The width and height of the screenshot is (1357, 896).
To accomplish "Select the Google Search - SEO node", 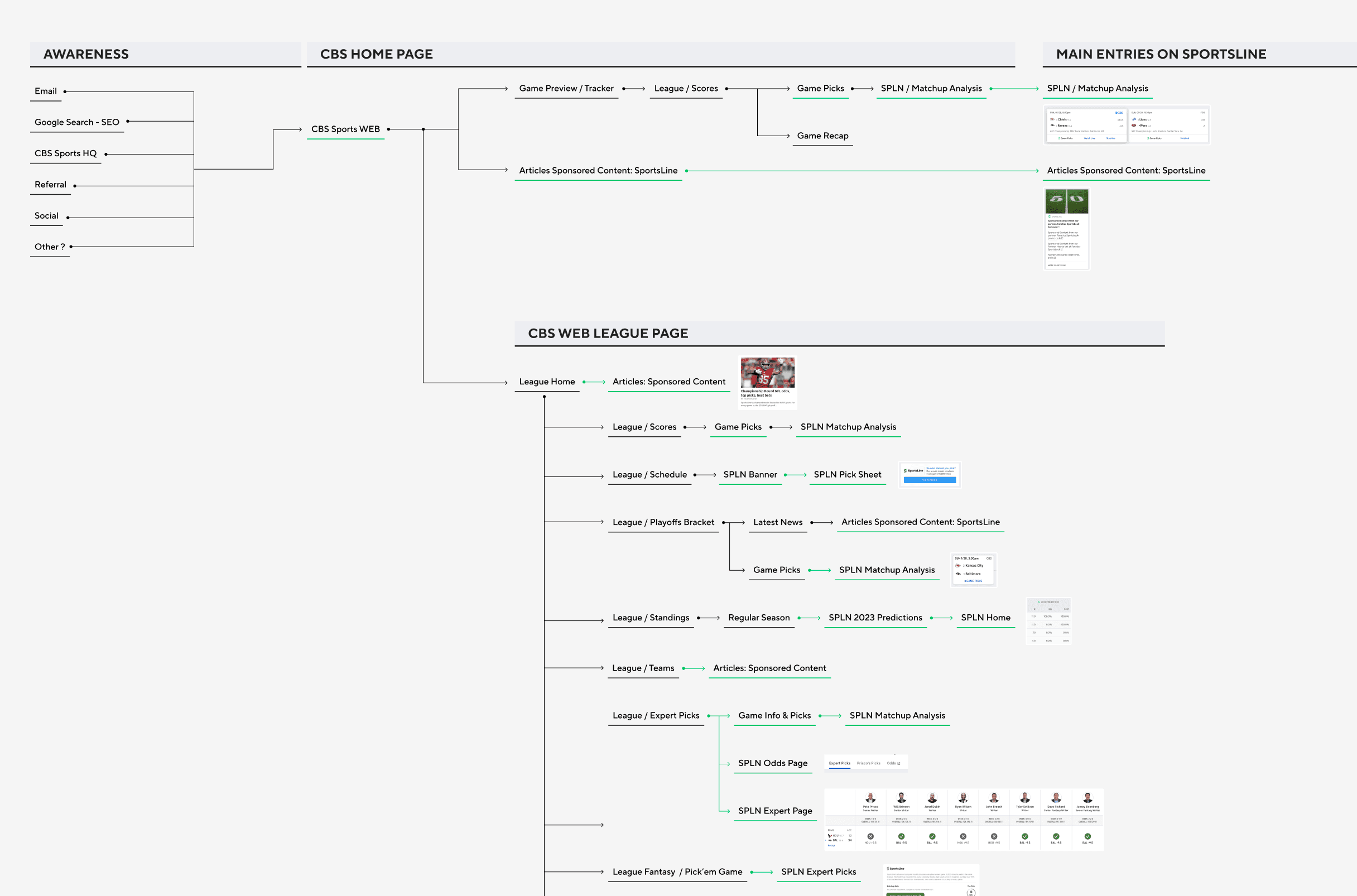I will (76, 122).
